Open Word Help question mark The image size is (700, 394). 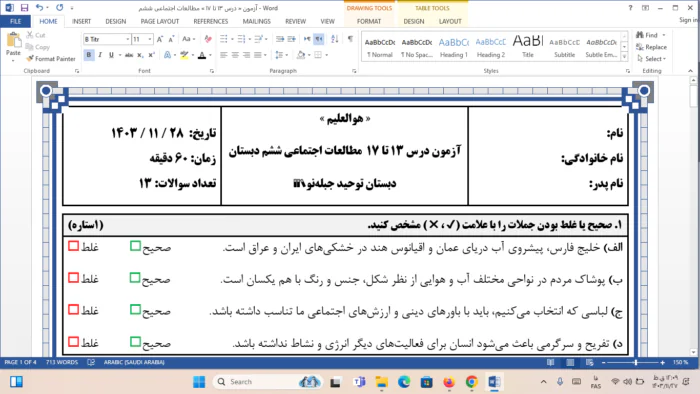pos(630,8)
